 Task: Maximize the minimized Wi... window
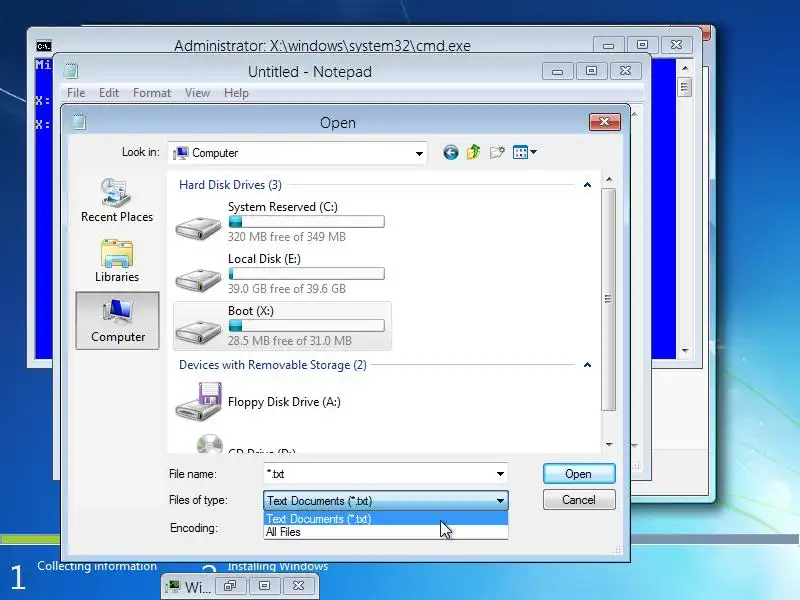264,585
